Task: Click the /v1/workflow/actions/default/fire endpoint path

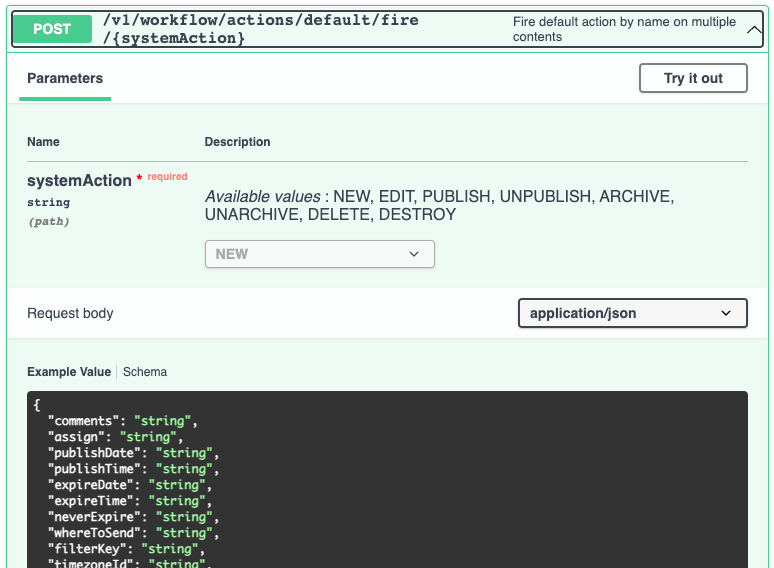Action: click(261, 29)
